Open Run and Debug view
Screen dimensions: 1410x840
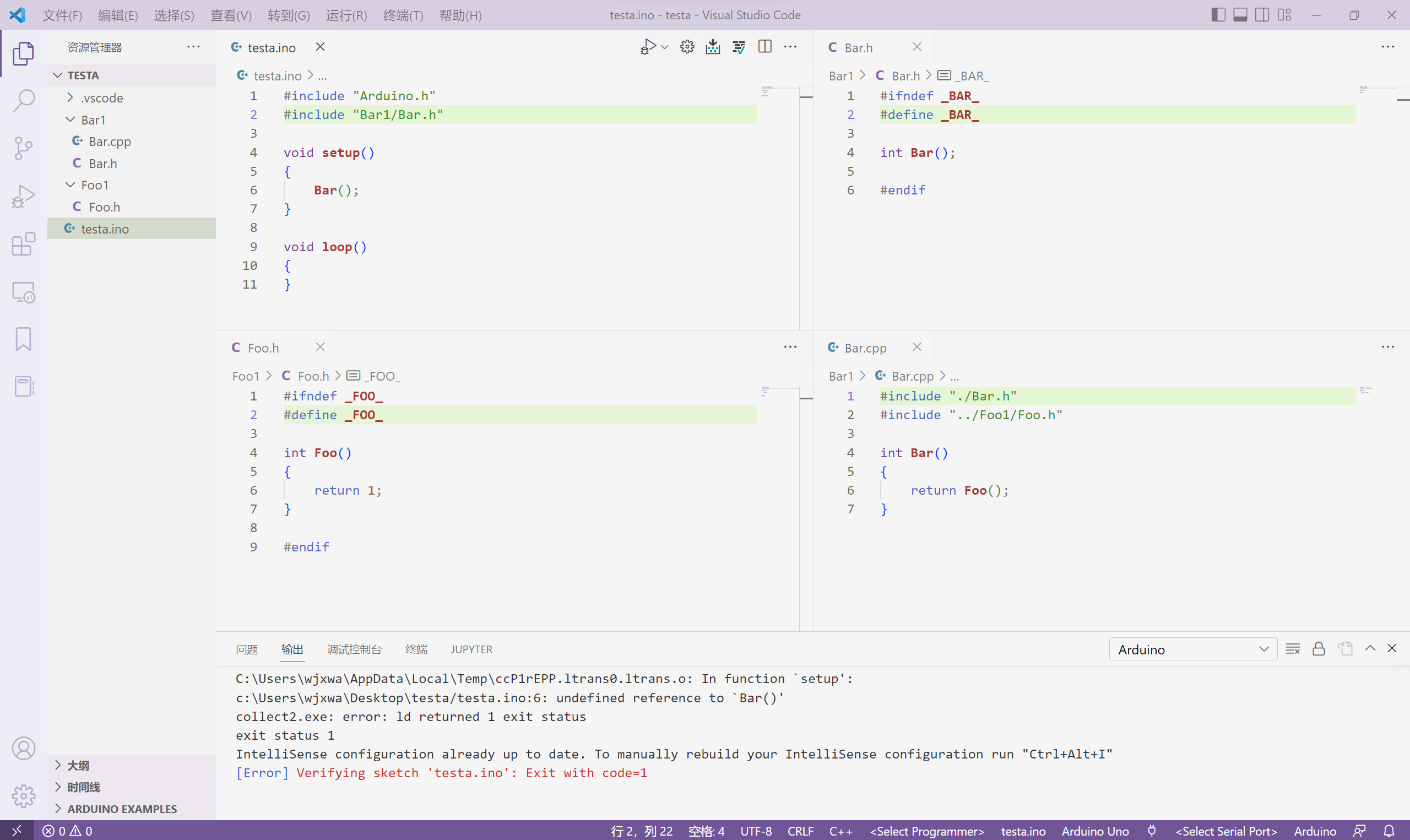point(23,197)
